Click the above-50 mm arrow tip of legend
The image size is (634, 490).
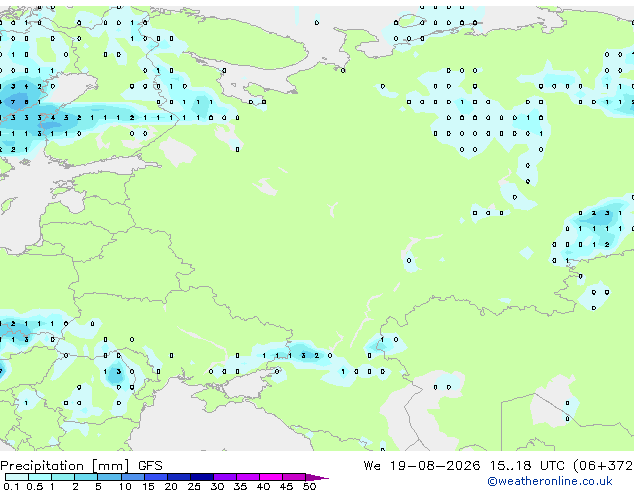tap(317, 477)
